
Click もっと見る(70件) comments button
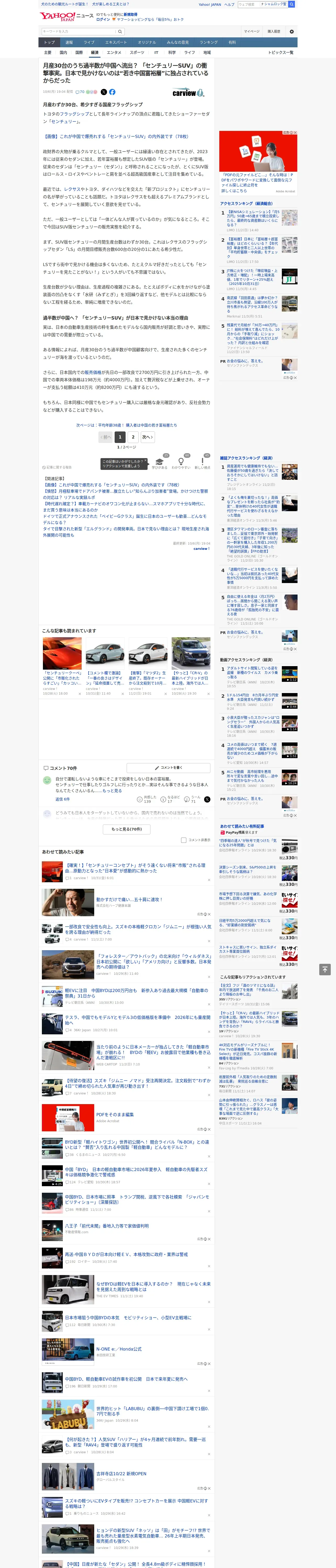point(126,829)
